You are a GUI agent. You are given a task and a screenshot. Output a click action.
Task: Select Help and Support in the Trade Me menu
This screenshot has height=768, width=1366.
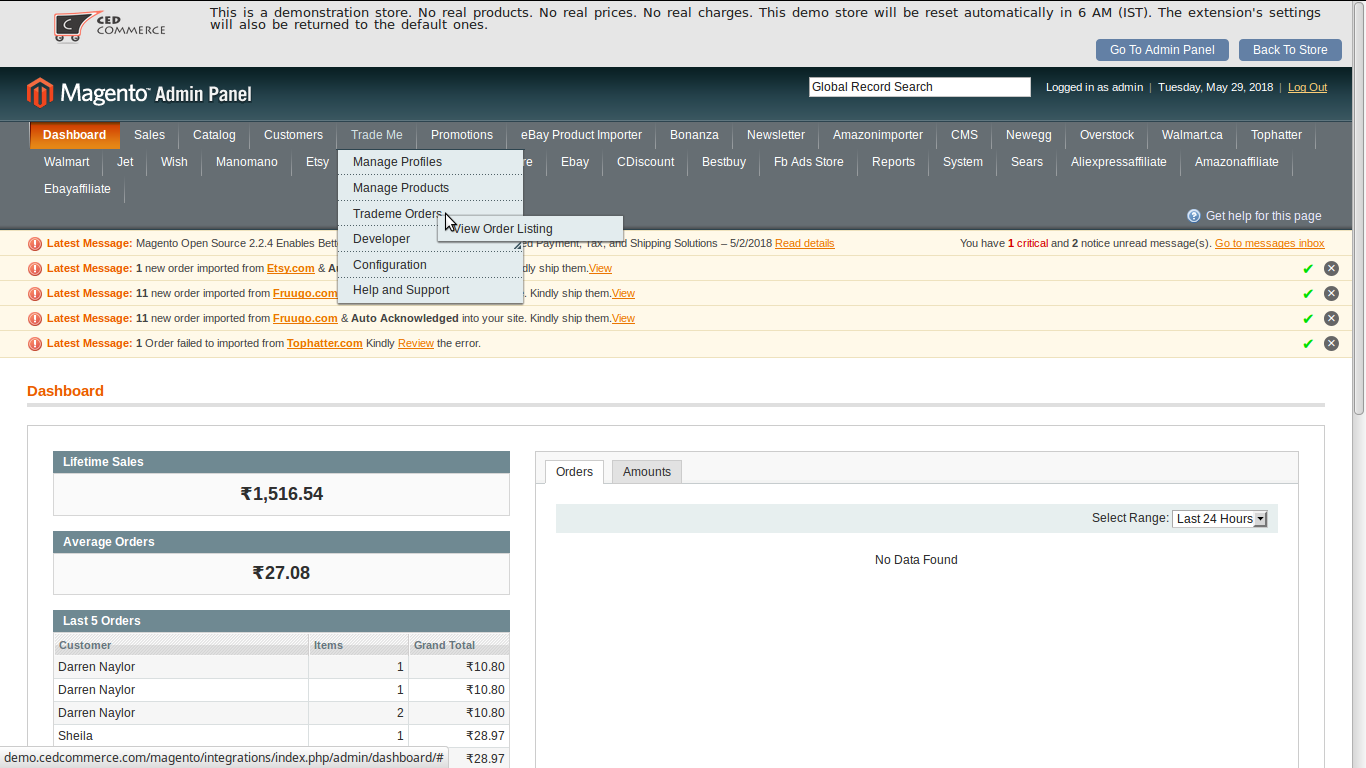click(x=430, y=290)
